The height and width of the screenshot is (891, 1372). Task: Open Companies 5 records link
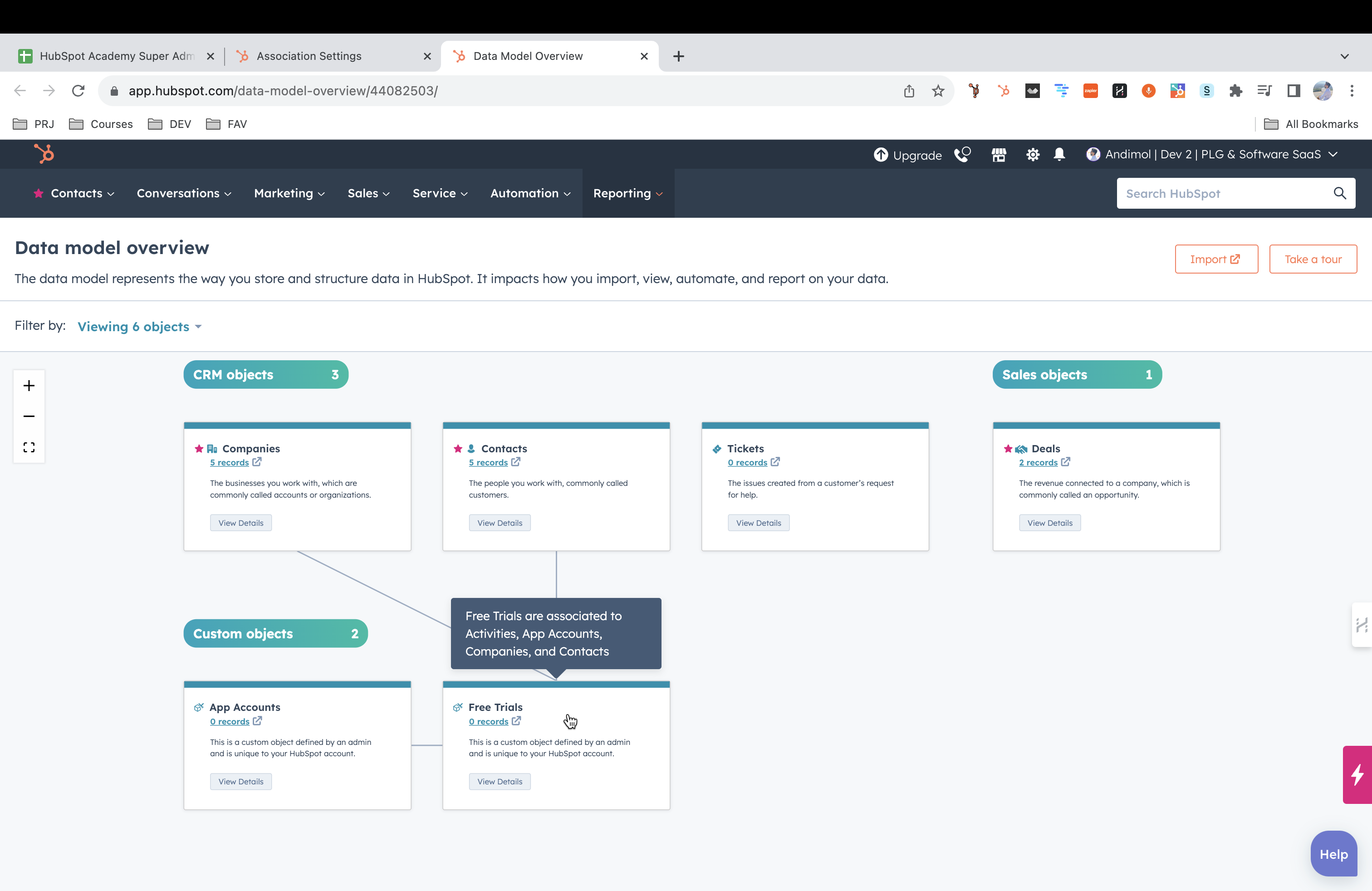230,462
